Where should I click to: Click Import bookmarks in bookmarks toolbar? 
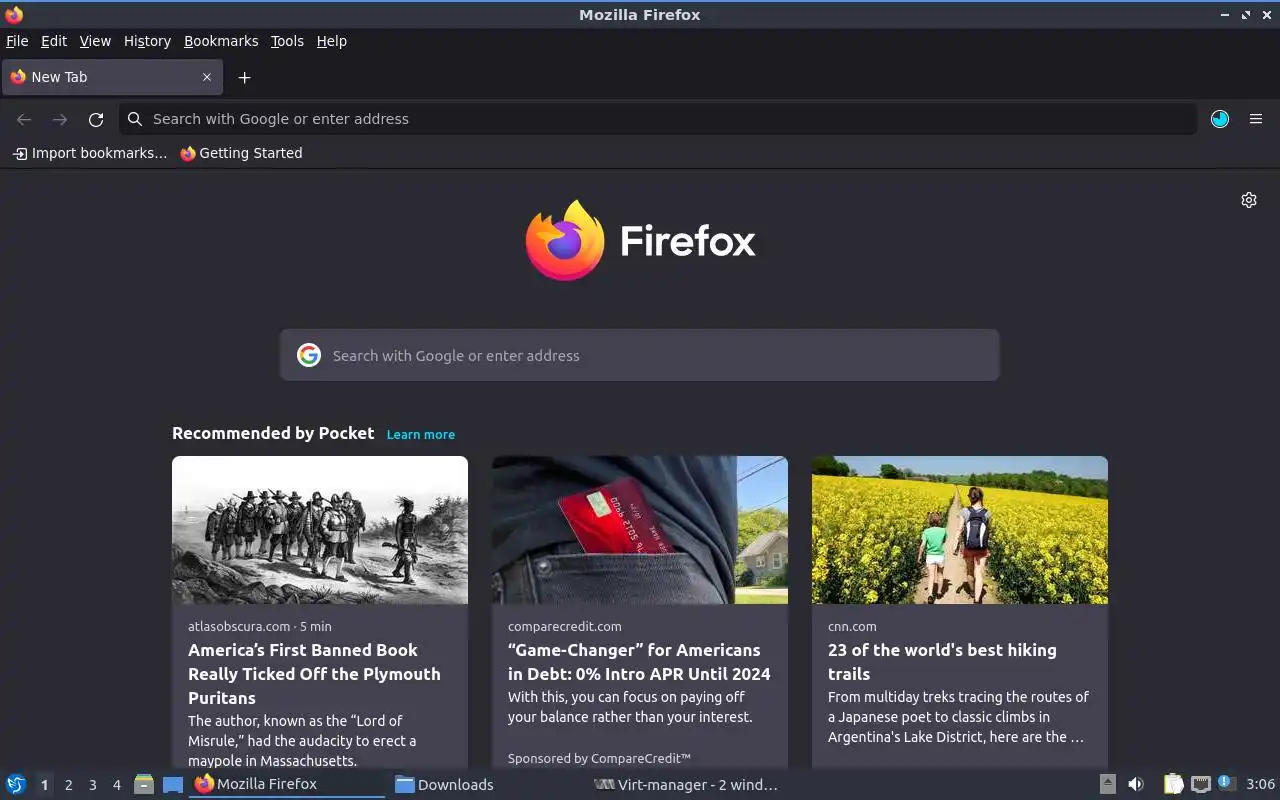coord(90,153)
